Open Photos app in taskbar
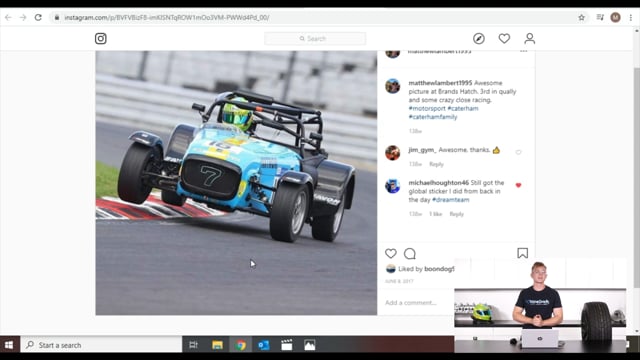The height and width of the screenshot is (360, 640). pos(310,345)
